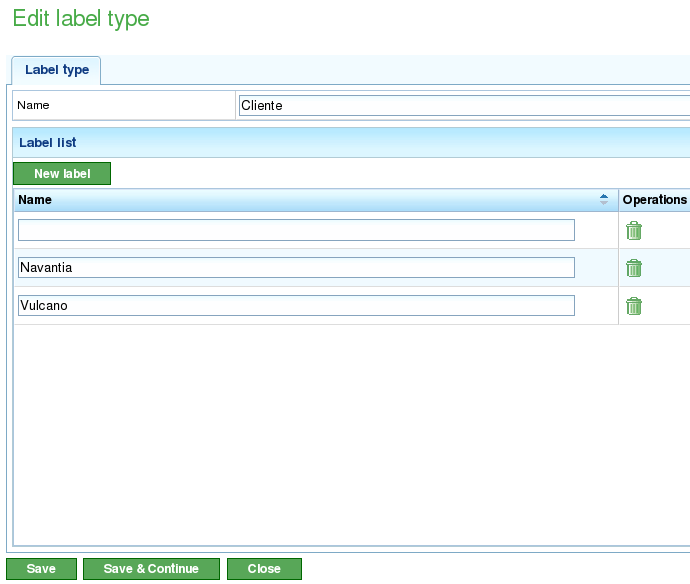Image resolution: width=690 pixels, height=584 pixels.
Task: Click the empty tab strip right of Label type
Action: 400,70
